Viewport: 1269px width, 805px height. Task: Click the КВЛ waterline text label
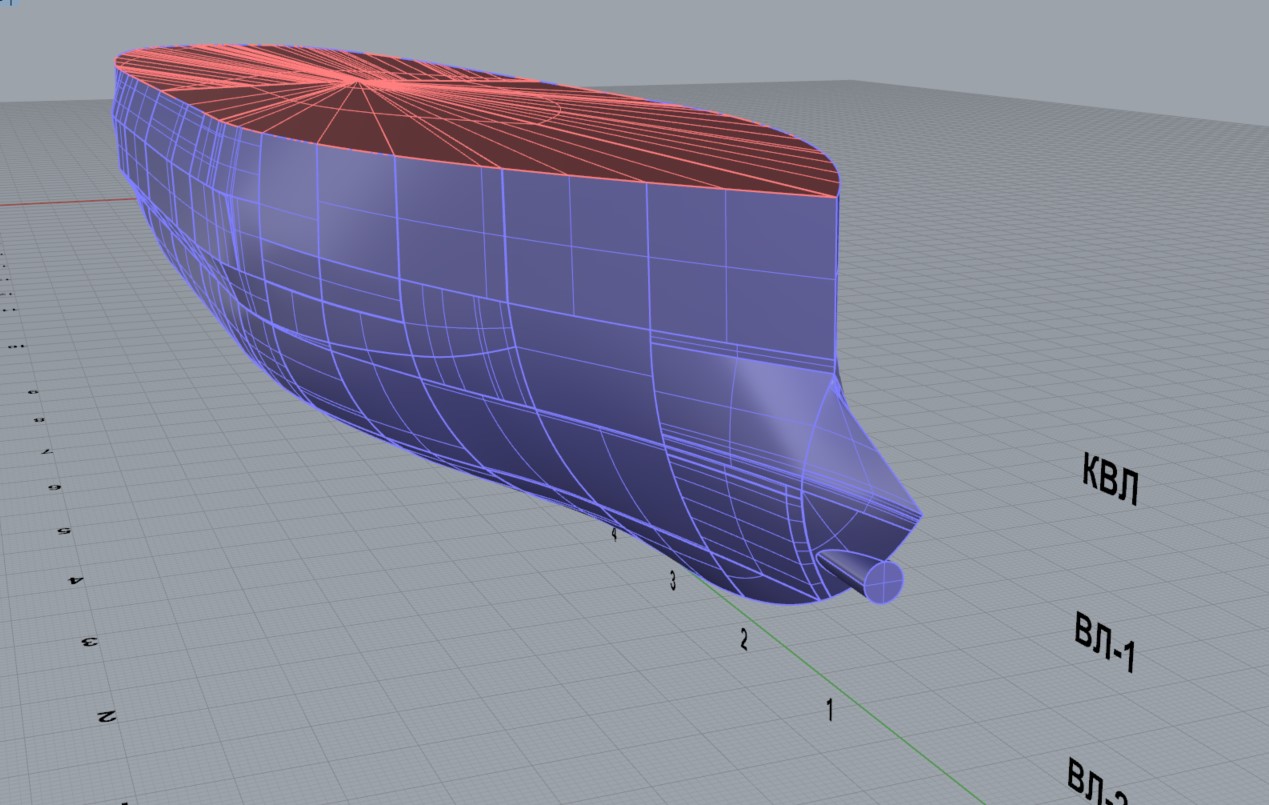pyautogui.click(x=1110, y=480)
